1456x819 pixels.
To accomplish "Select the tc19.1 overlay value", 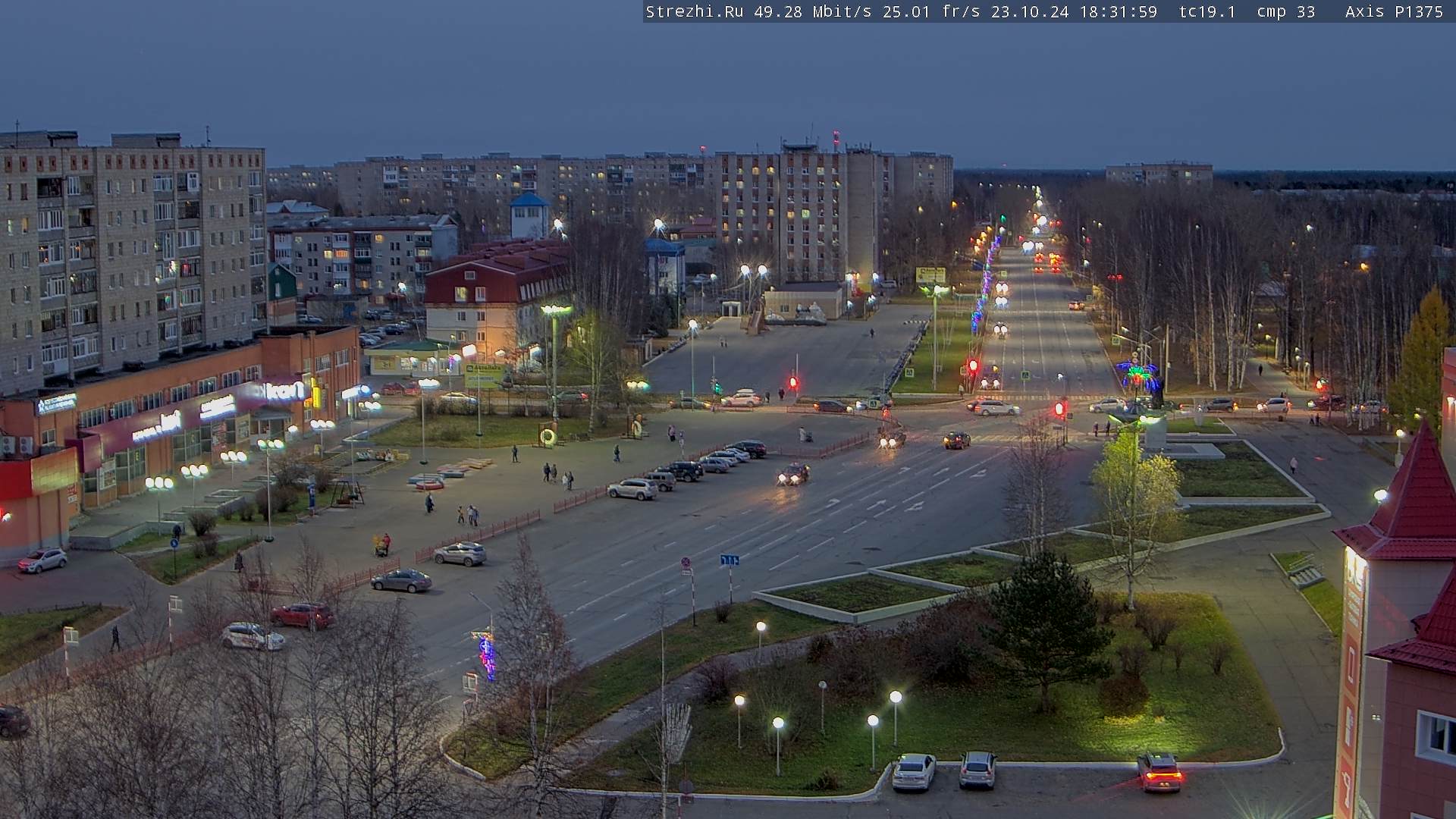I will [1207, 12].
